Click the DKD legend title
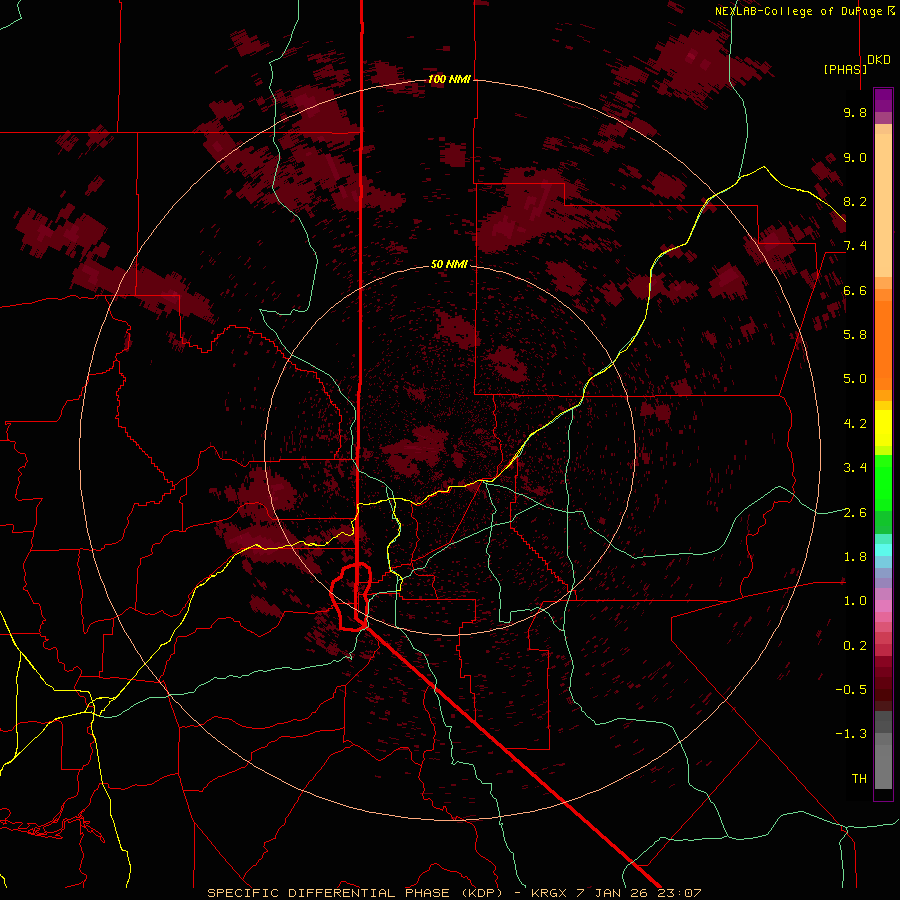Viewport: 900px width, 900px height. click(x=879, y=60)
